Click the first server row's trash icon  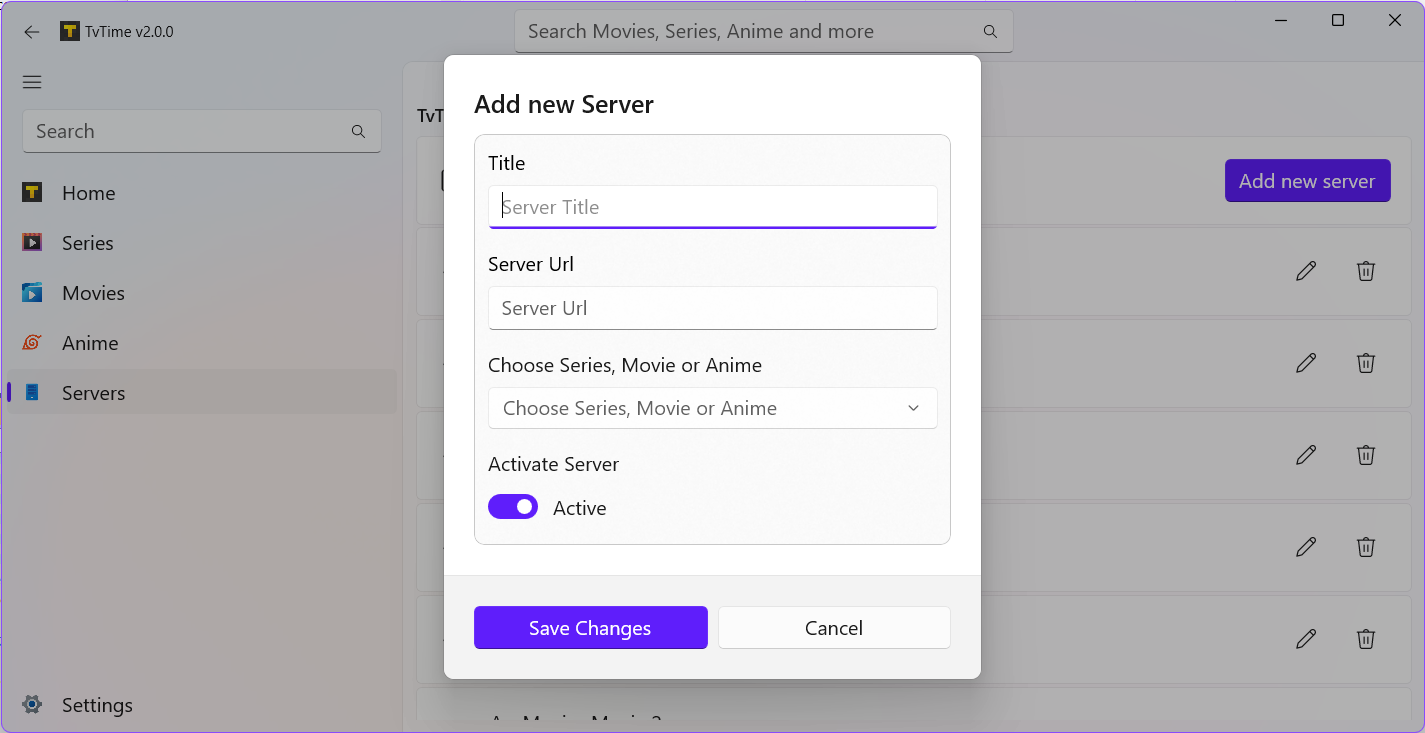(1366, 270)
